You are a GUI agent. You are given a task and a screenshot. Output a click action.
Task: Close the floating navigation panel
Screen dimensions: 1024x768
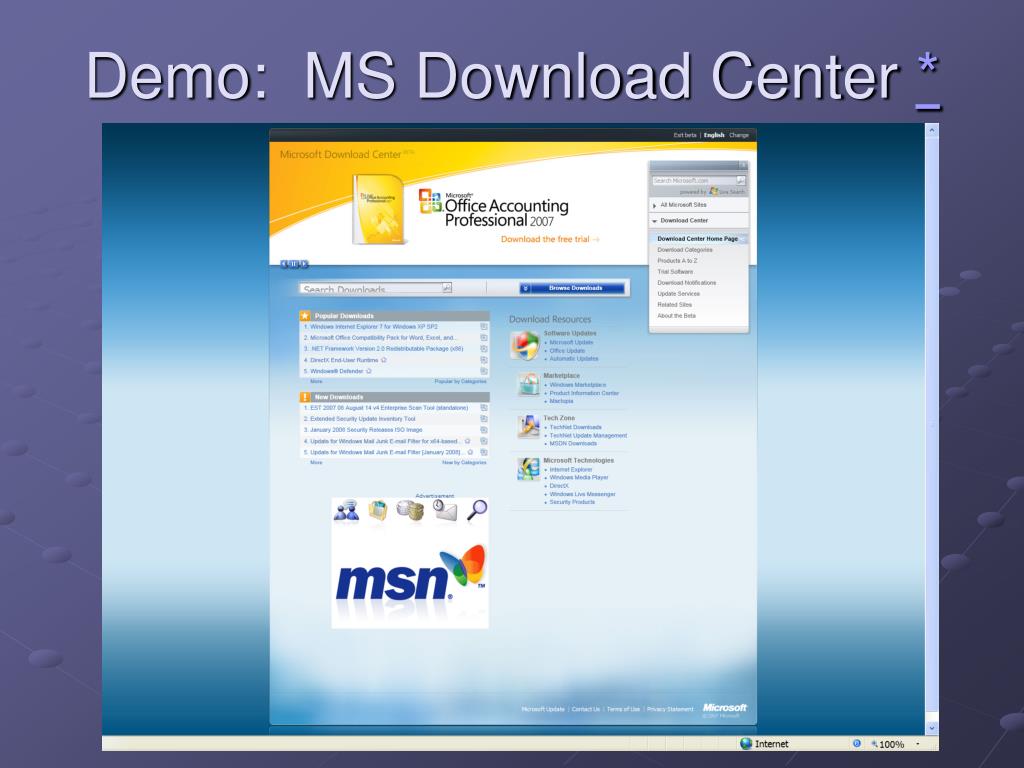click(x=743, y=165)
